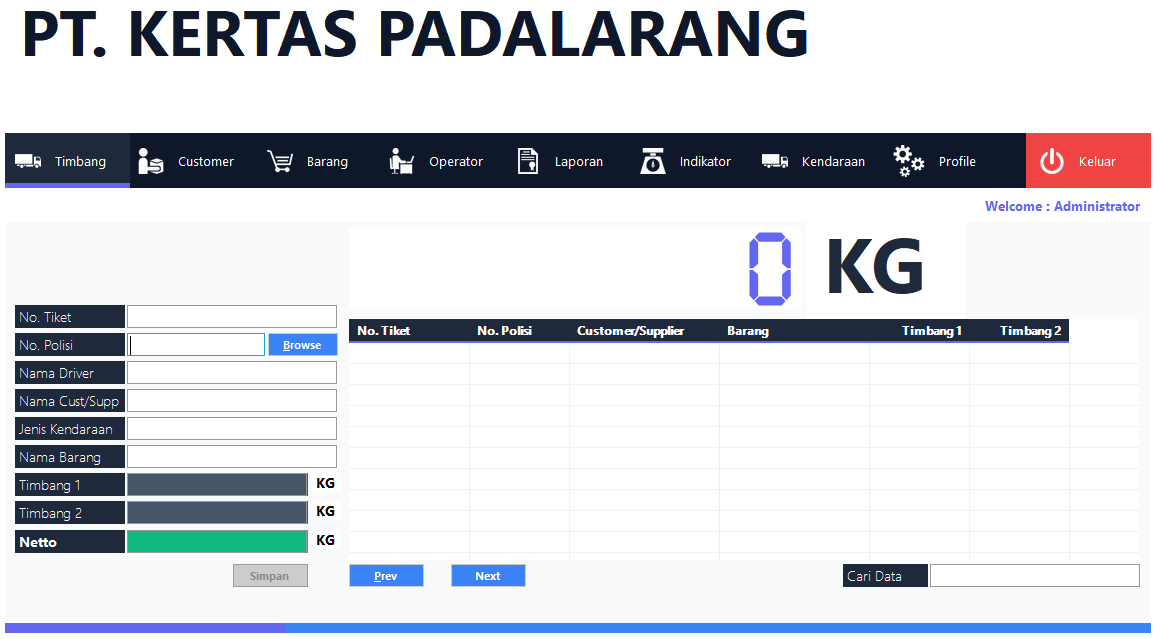Click the Cari Data search field
The height and width of the screenshot is (639, 1160).
tap(1034, 575)
